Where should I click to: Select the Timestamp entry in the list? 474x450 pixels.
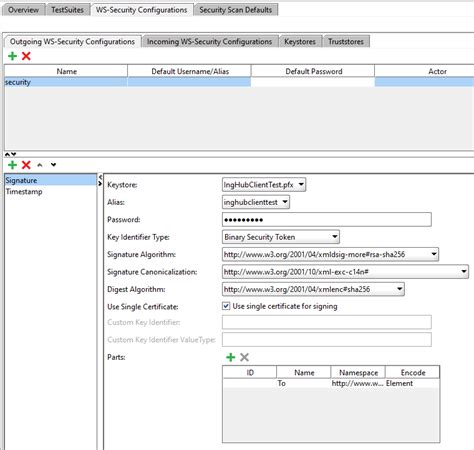pos(51,192)
